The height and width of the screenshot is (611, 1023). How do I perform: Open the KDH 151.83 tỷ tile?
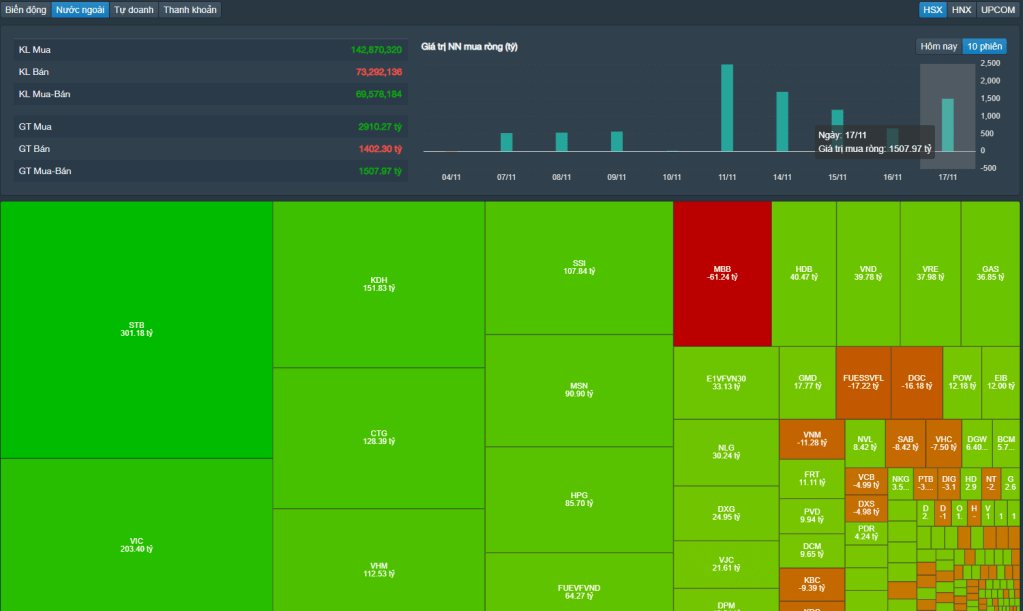(378, 284)
